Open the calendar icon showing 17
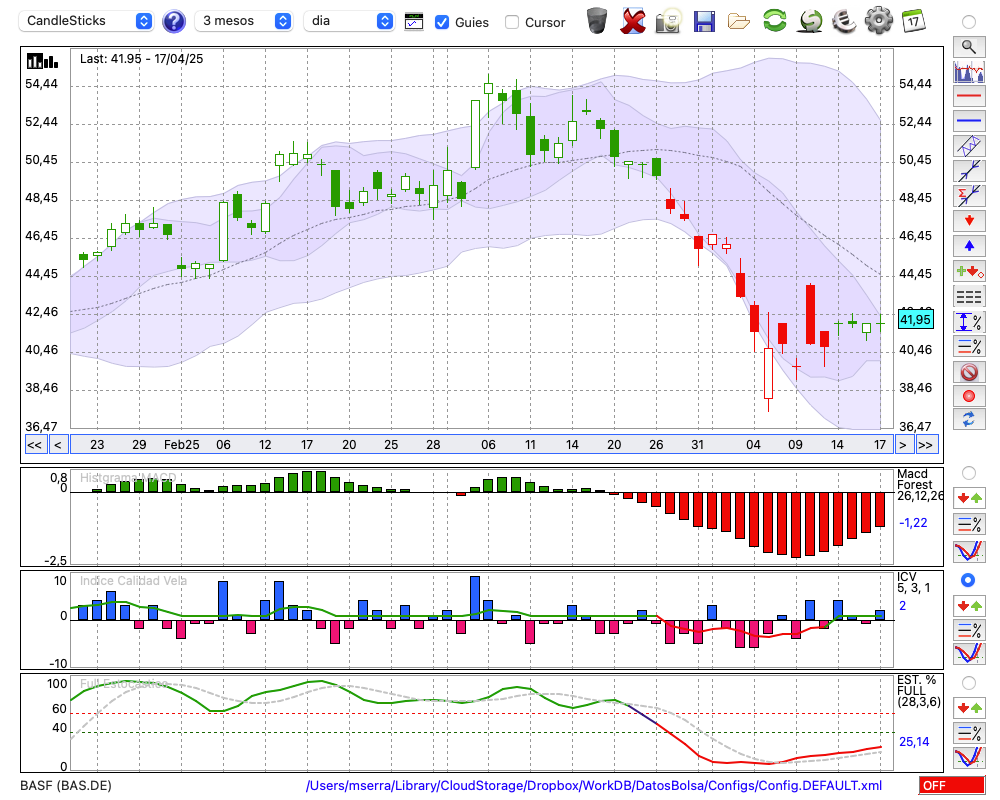Image resolution: width=1000 pixels, height=800 pixels. click(x=913, y=21)
